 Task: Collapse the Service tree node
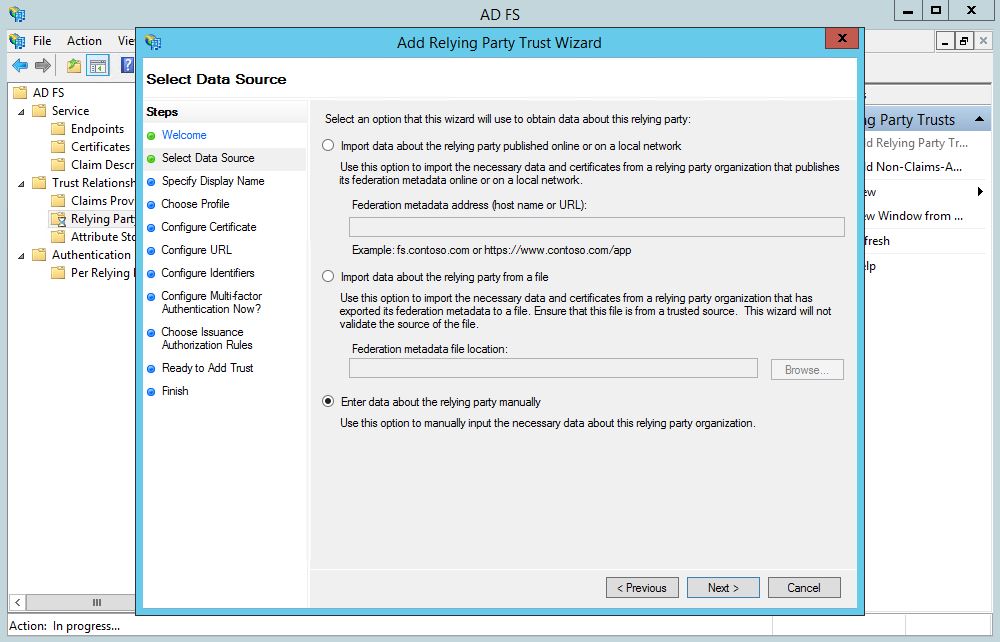tap(22, 111)
